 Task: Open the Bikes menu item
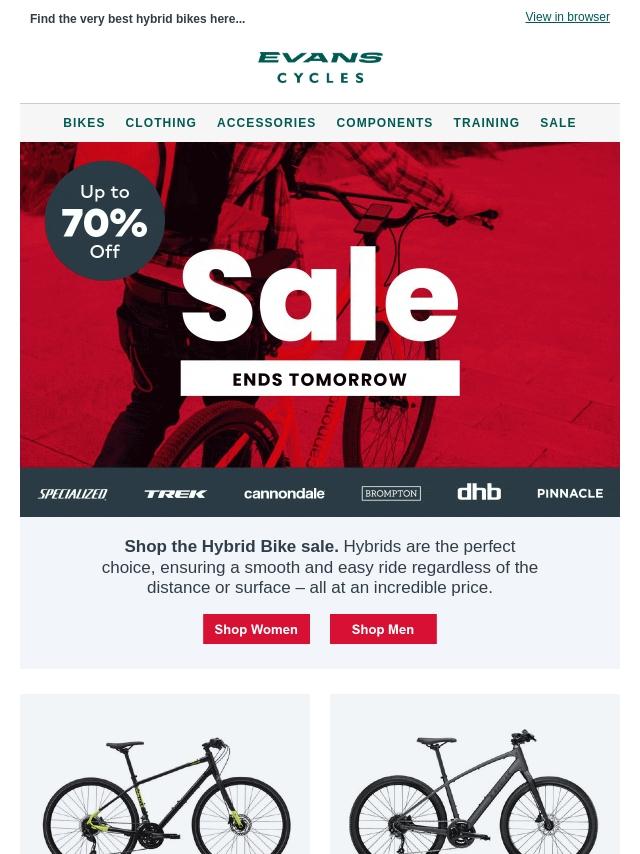tap(84, 123)
